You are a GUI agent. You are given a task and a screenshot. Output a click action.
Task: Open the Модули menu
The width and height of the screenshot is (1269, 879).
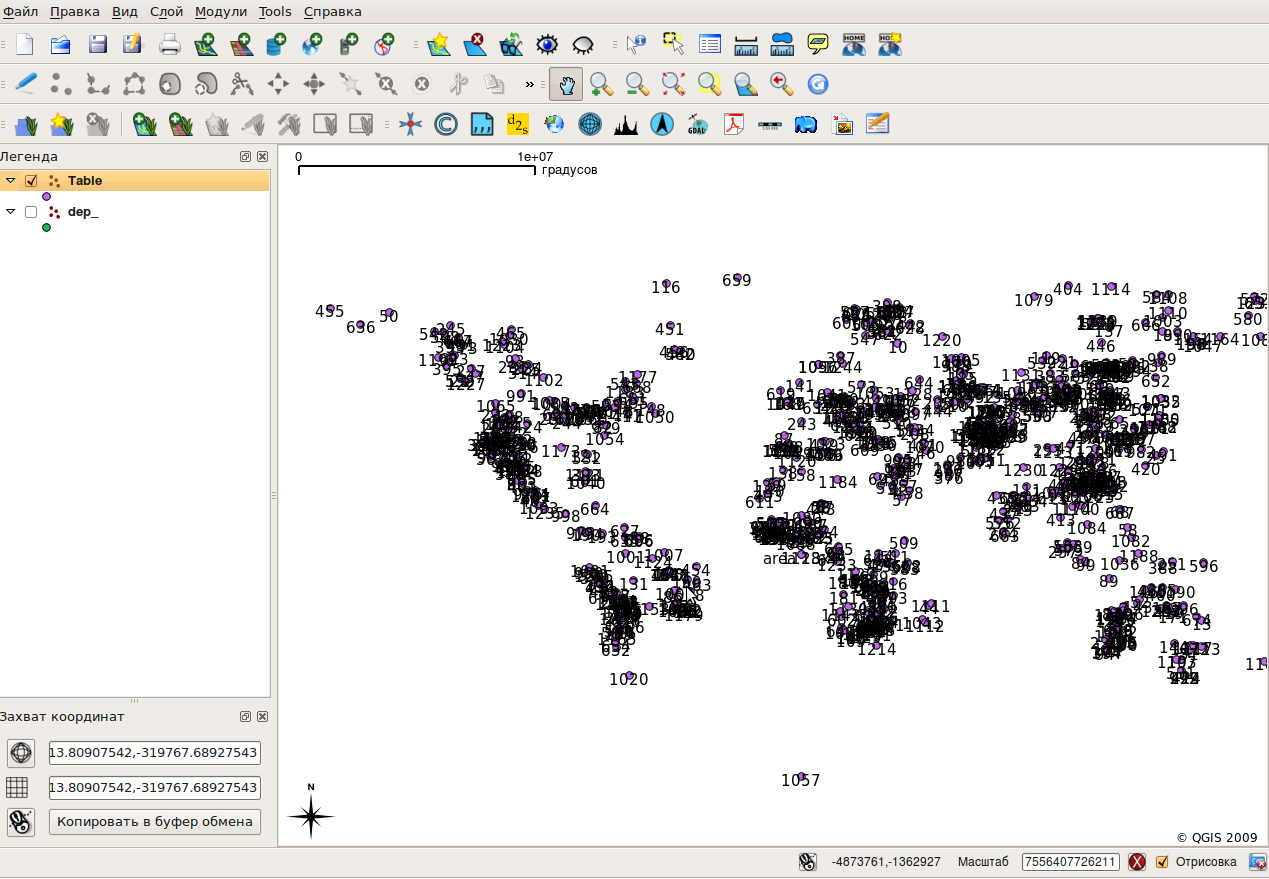coord(221,11)
